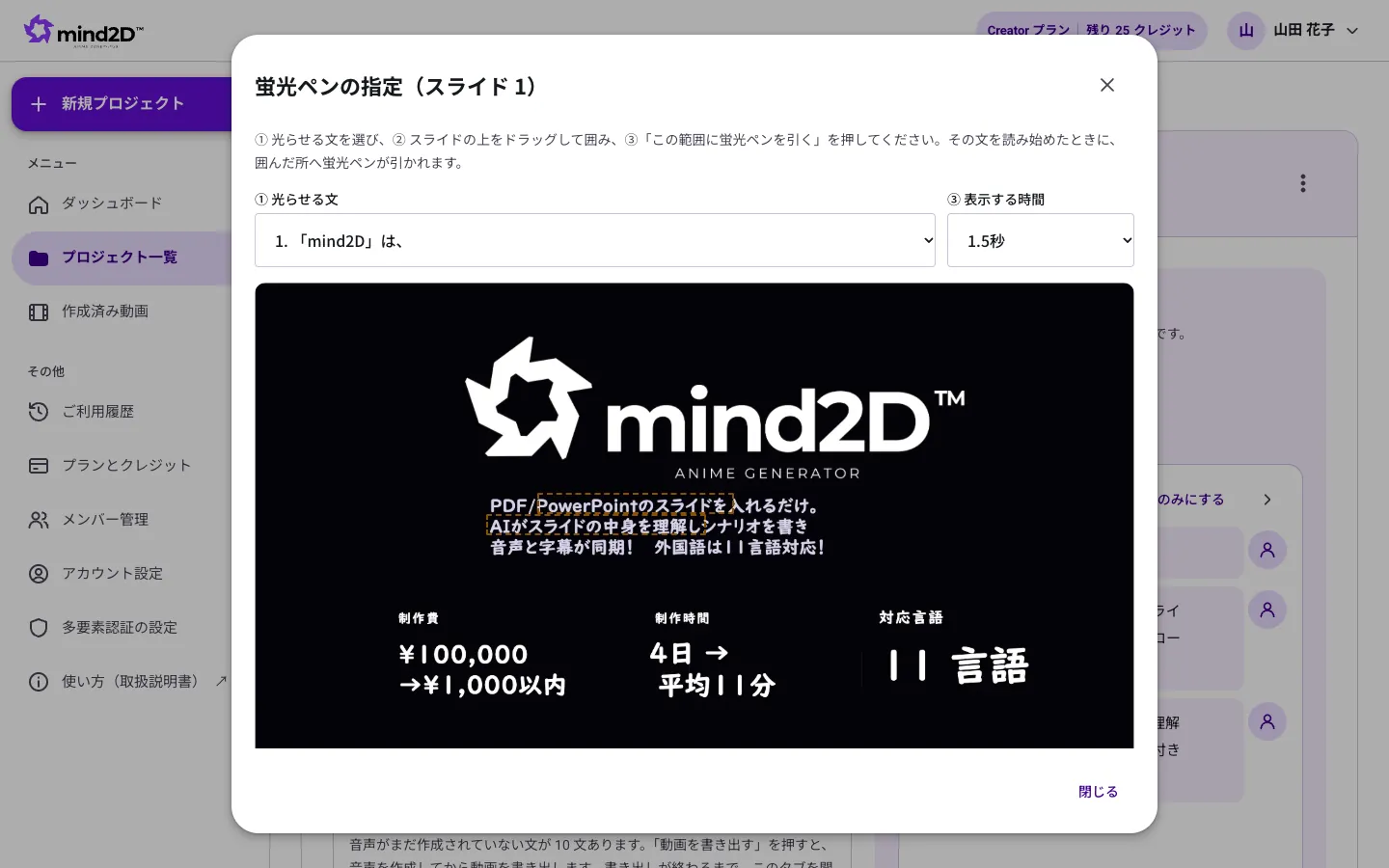Click the user circle icon beside アカウント設定
Screen dimensions: 1389x868
(39, 574)
